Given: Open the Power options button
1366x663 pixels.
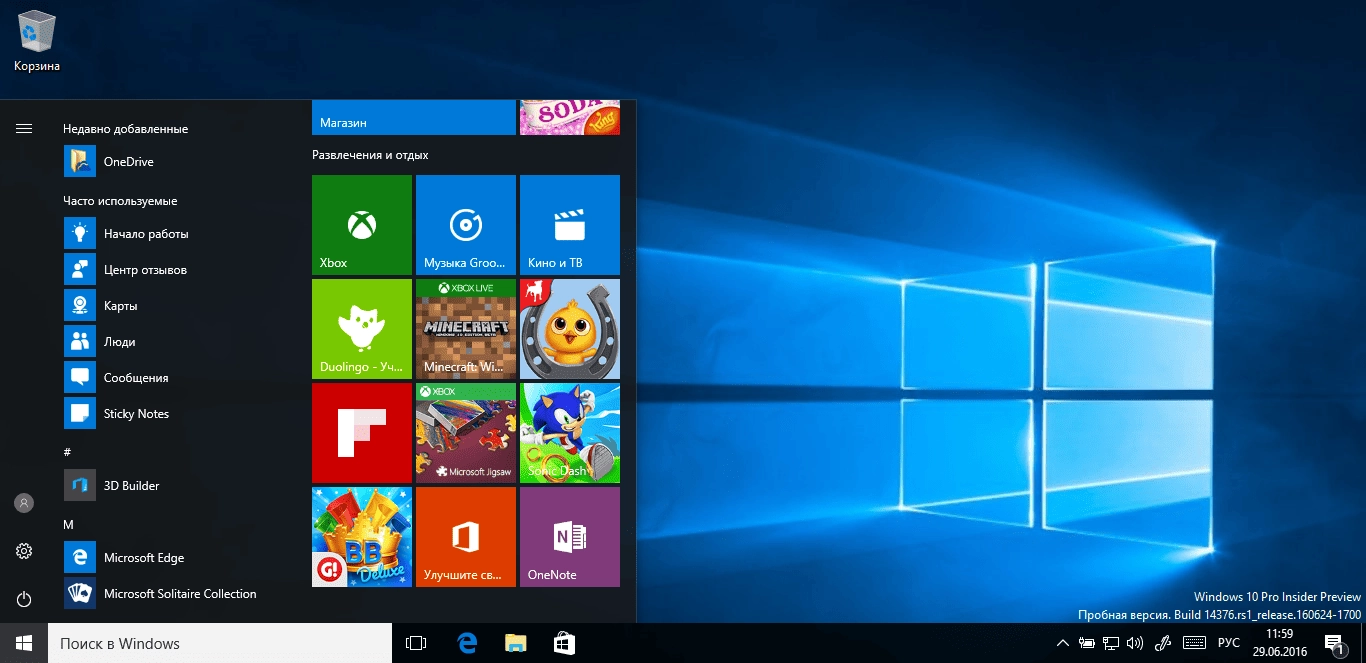Looking at the screenshot, I should pos(24,599).
